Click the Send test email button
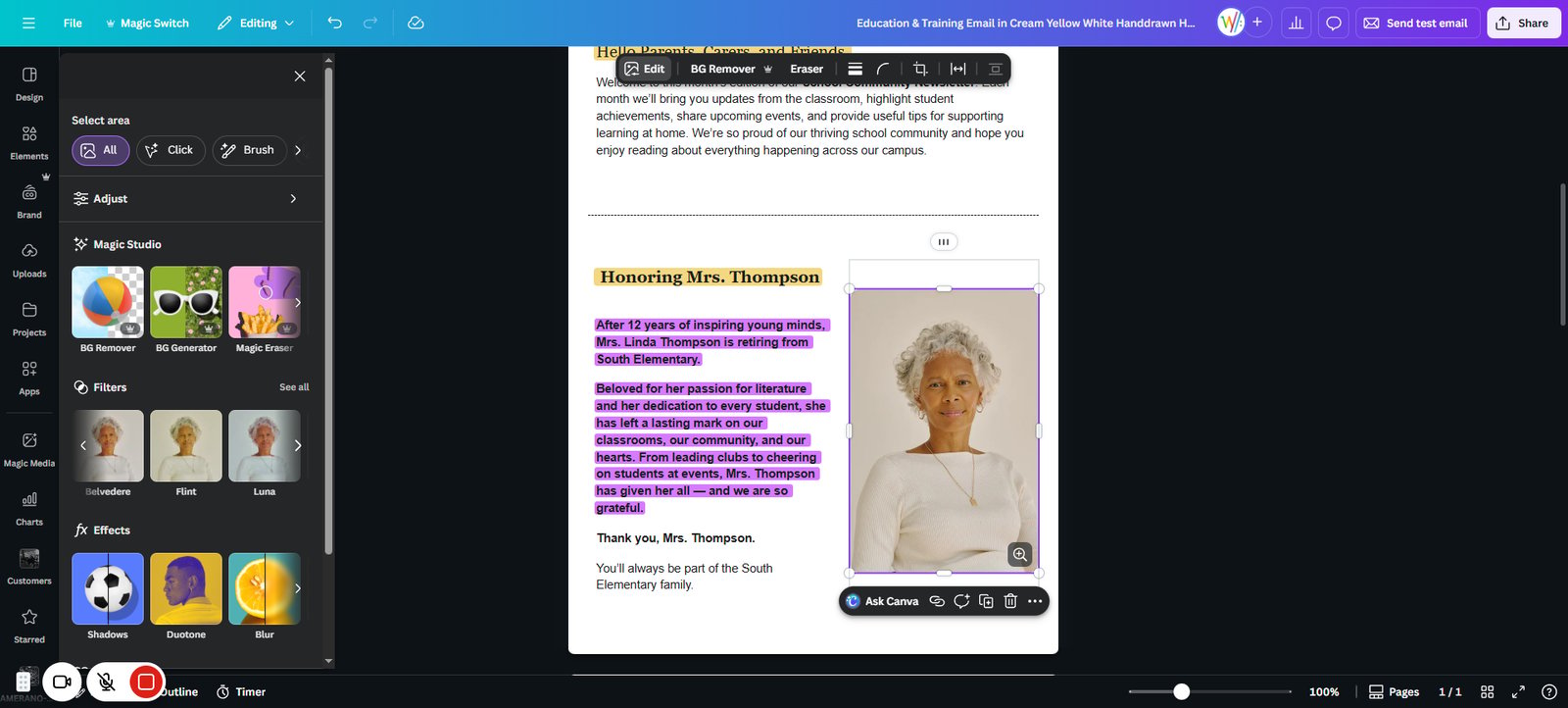The width and height of the screenshot is (1568, 708). tap(1416, 23)
